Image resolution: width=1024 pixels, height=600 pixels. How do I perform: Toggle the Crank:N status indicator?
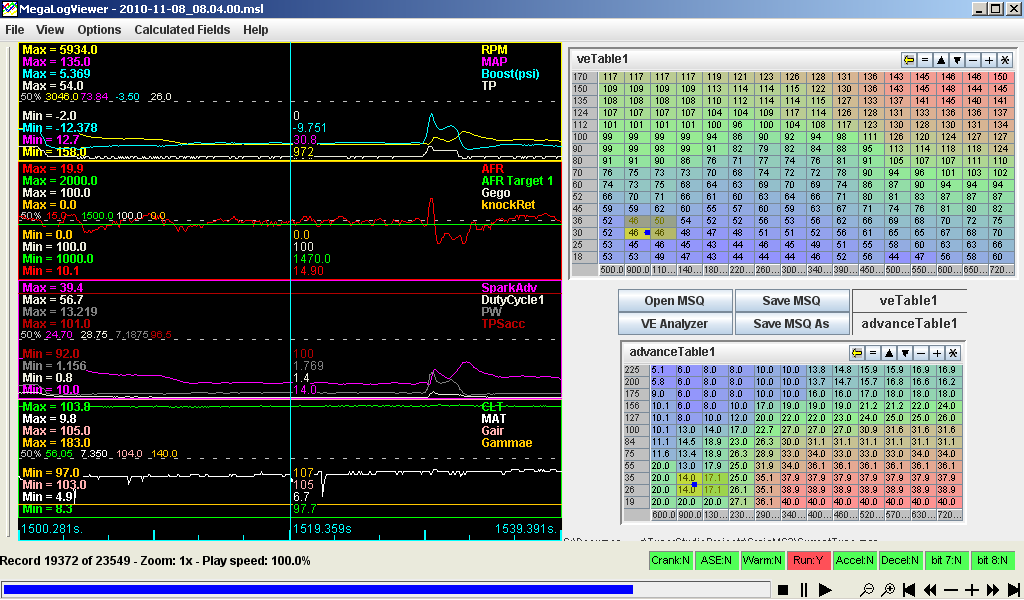pos(669,561)
